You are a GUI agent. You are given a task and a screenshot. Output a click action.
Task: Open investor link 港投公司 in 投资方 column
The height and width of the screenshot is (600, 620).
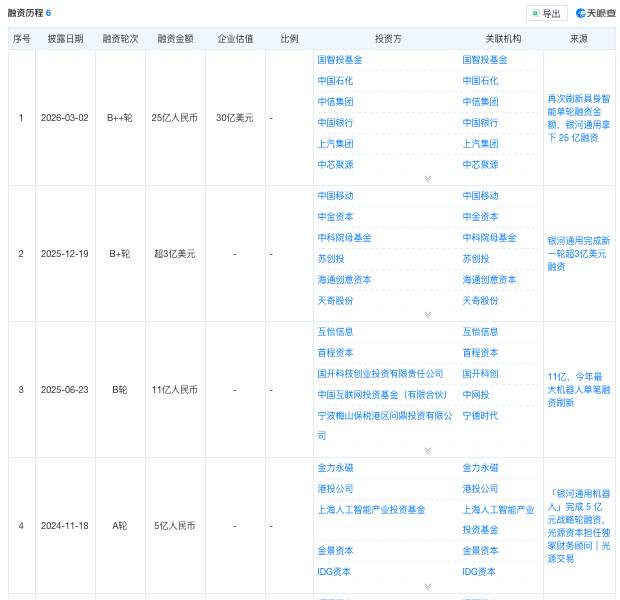coord(335,489)
